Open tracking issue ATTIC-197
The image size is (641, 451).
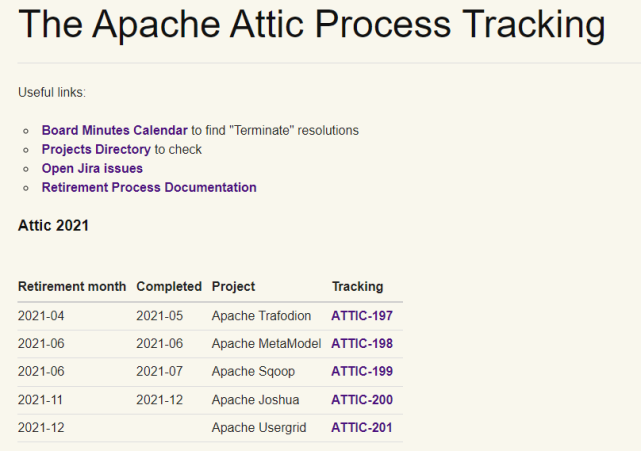tap(362, 316)
